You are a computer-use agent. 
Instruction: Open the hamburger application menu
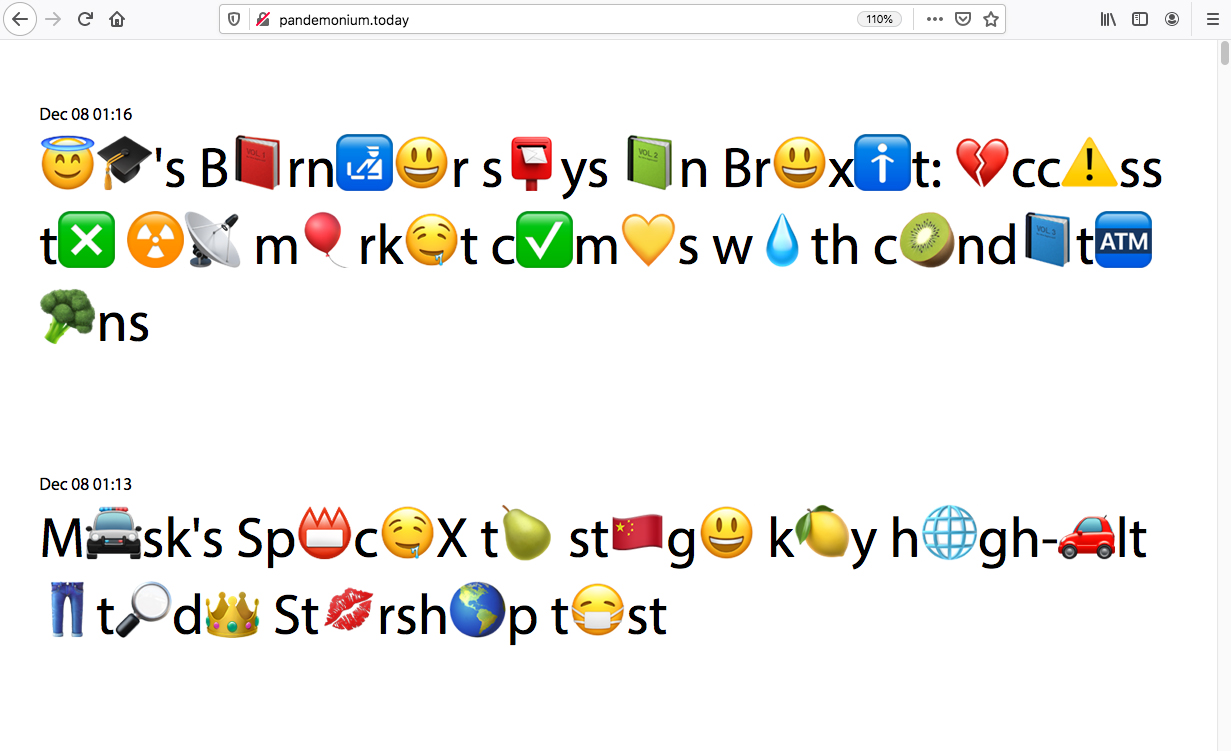point(1212,19)
